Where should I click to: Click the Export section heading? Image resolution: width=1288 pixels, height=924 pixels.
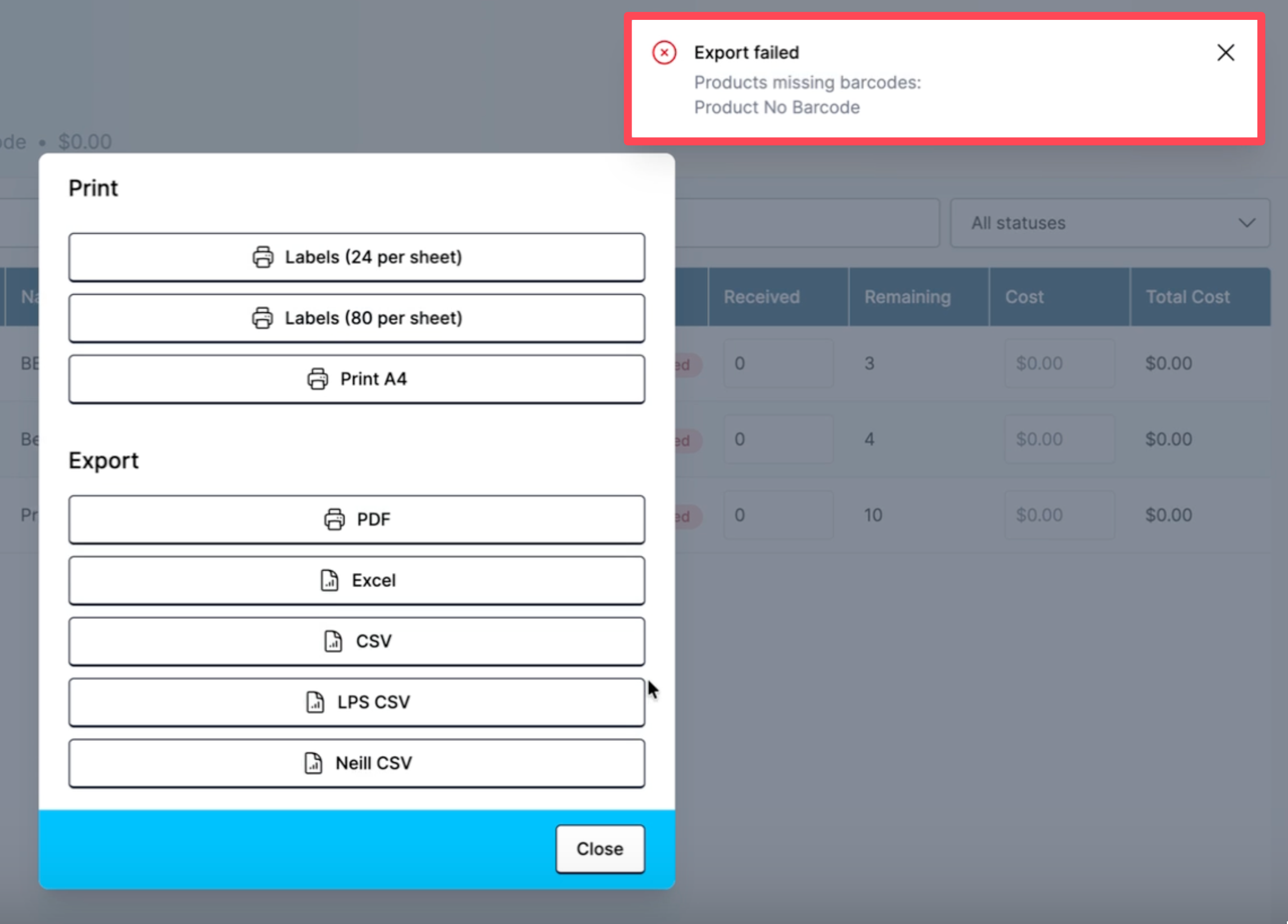click(x=104, y=461)
